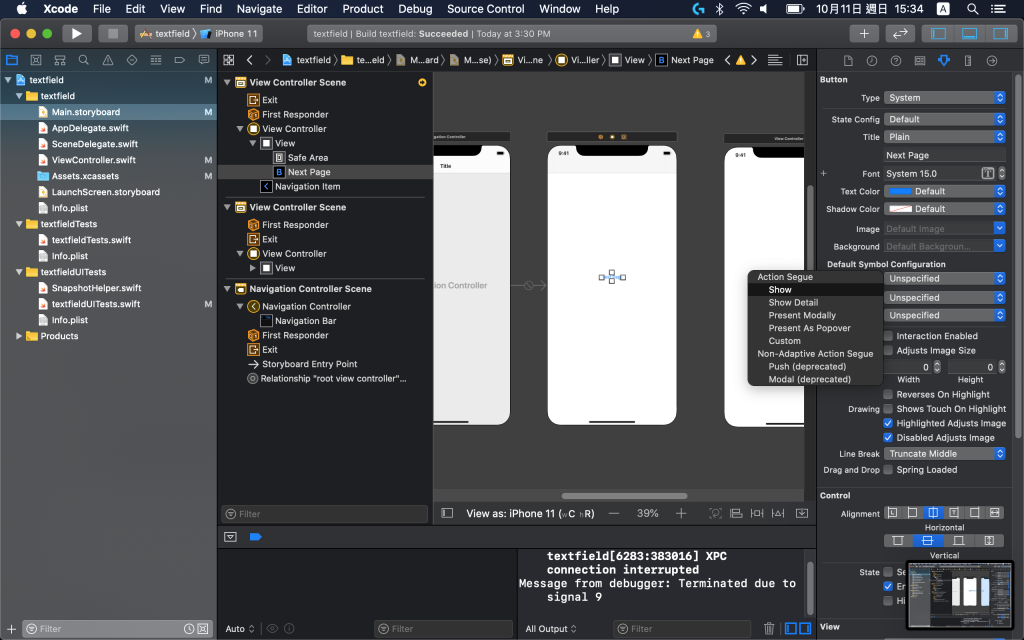Toggle the Debug area panel visibility

(x=969, y=33)
